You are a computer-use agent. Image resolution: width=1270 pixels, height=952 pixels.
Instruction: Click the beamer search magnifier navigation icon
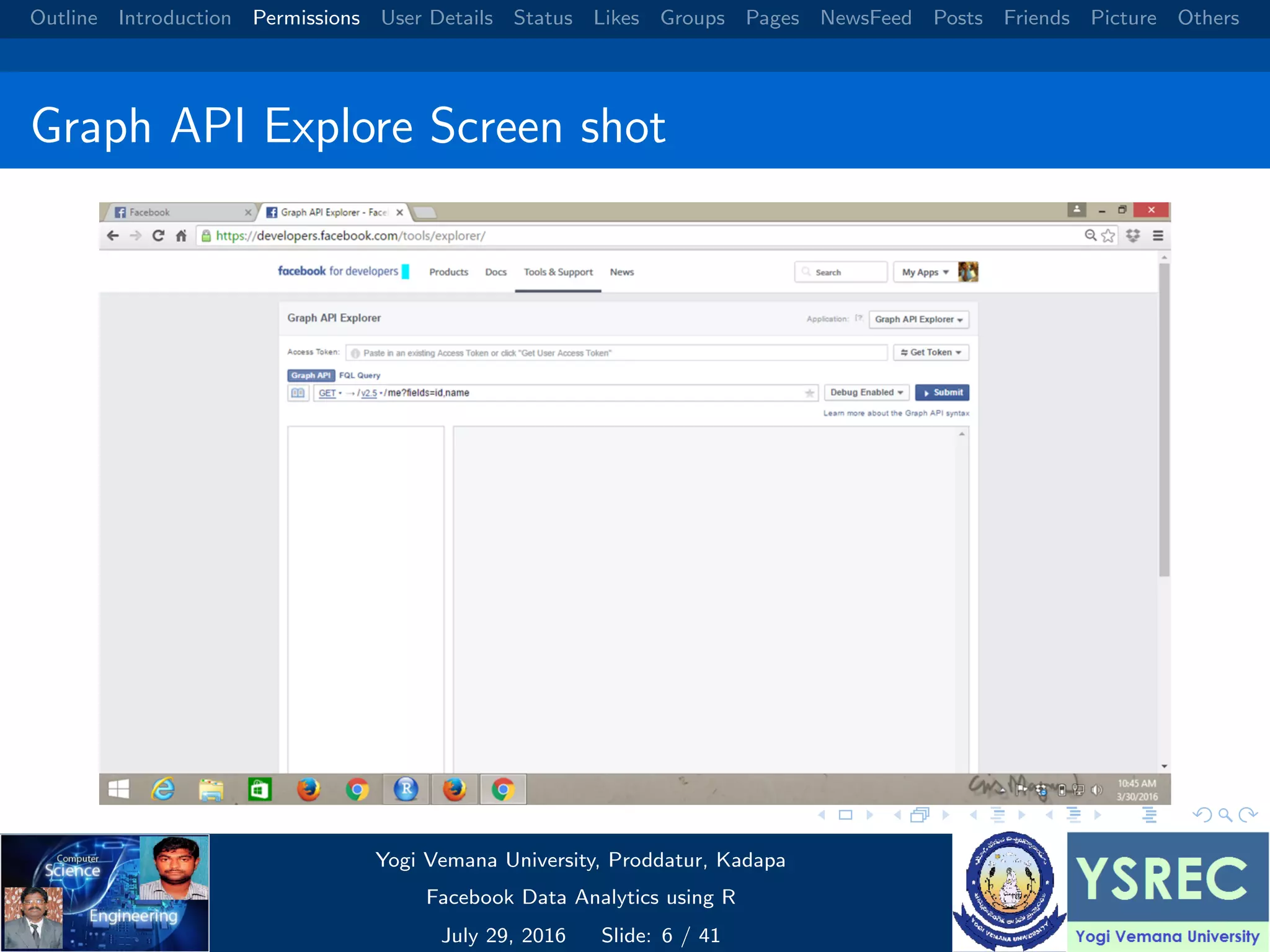pyautogui.click(x=1225, y=815)
